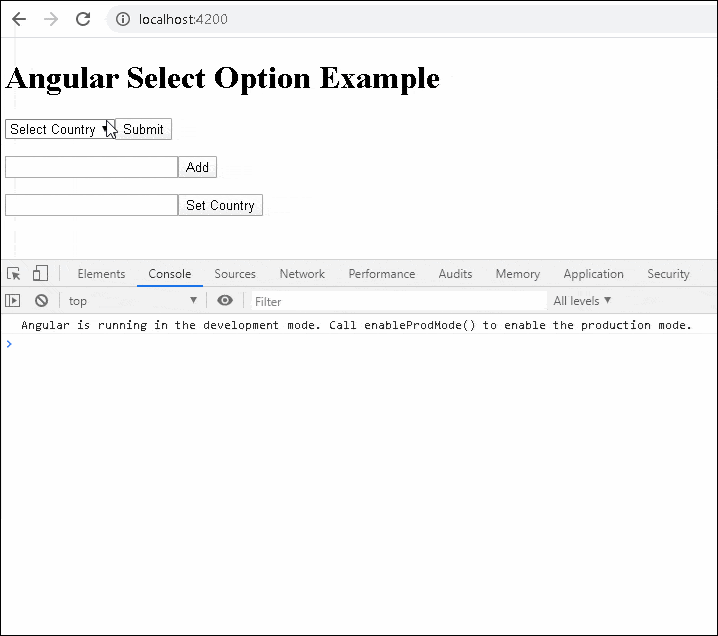
Task: Open the Audits tab
Action: pyautogui.click(x=455, y=274)
